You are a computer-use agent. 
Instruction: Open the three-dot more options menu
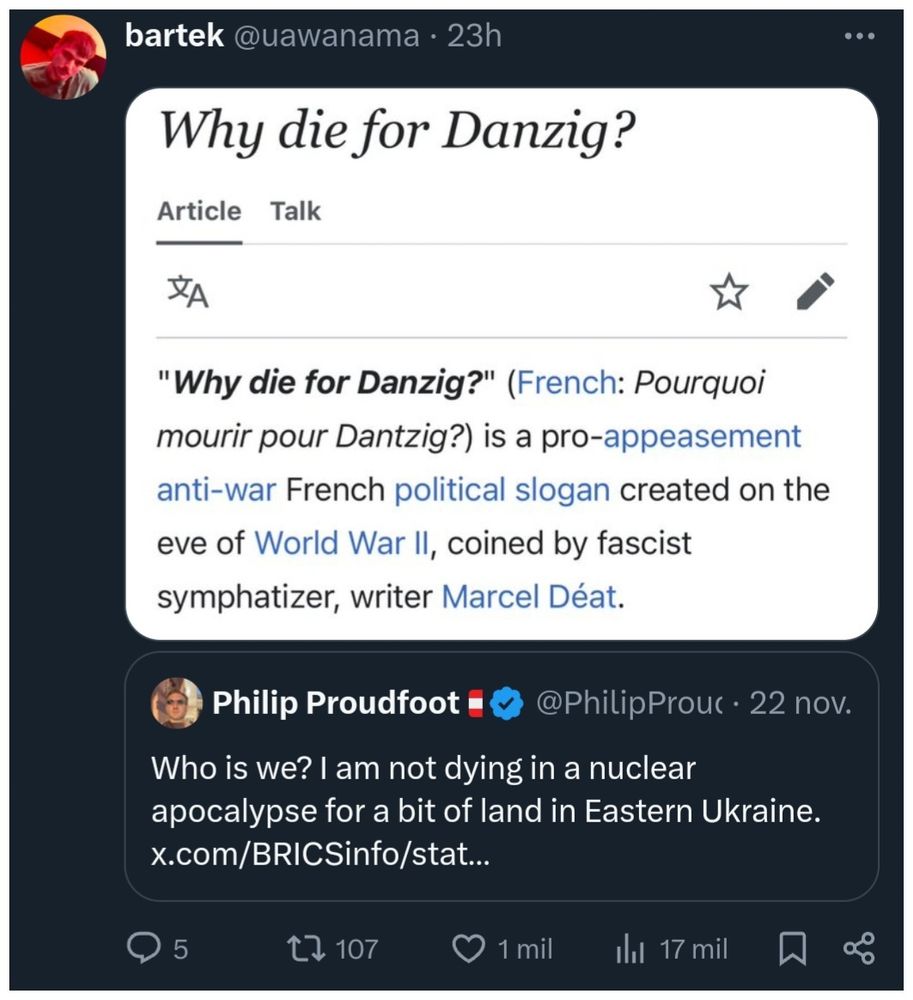tap(859, 37)
